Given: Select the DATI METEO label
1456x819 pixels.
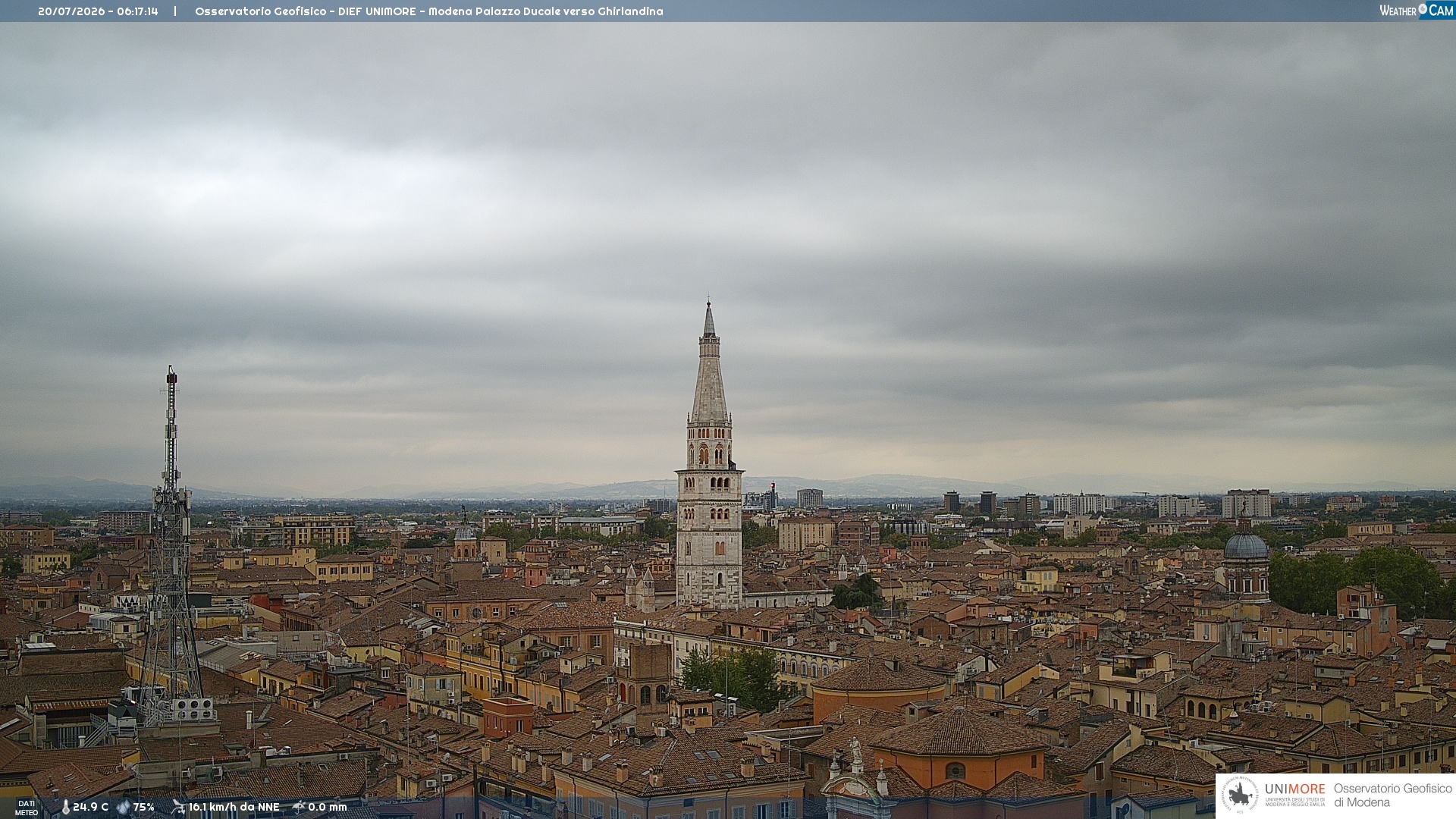Looking at the screenshot, I should click(27, 808).
